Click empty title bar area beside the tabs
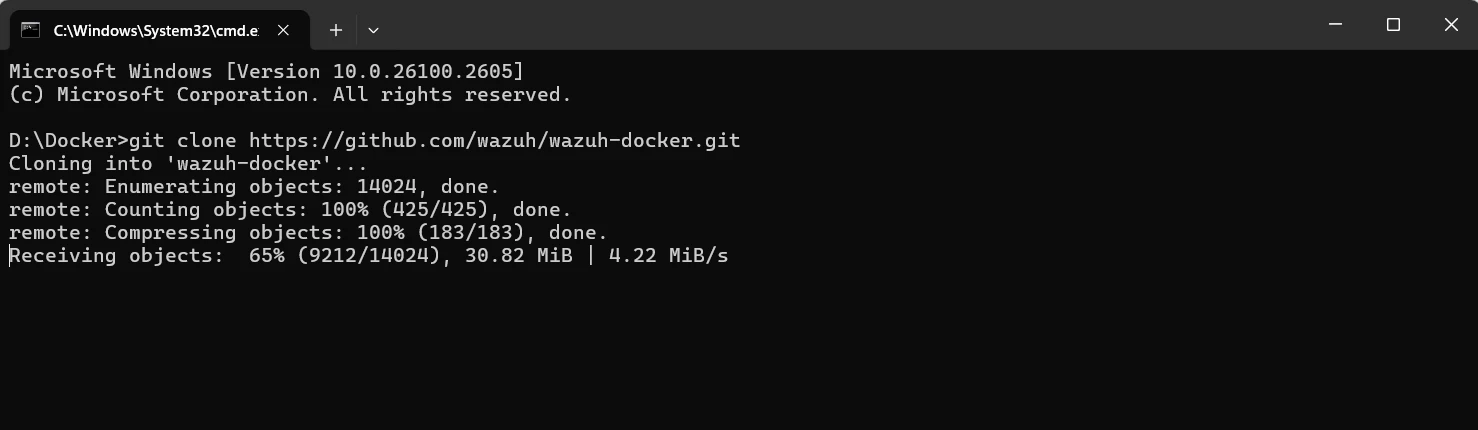 [800, 25]
